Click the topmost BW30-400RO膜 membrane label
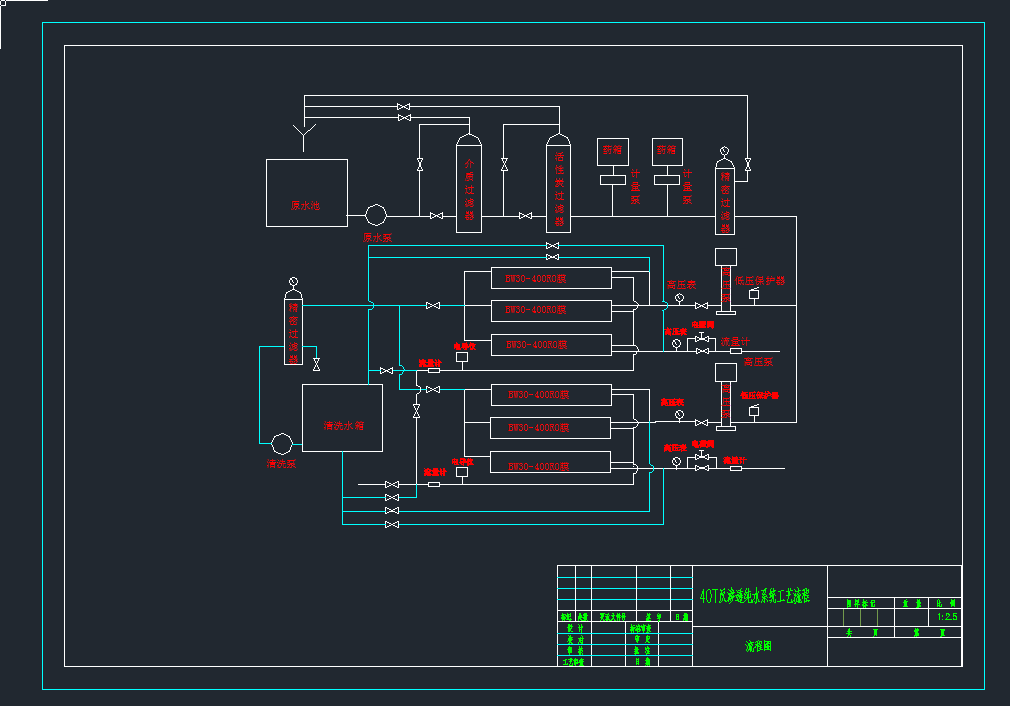Screen dimensions: 1010x706 click(x=535, y=278)
